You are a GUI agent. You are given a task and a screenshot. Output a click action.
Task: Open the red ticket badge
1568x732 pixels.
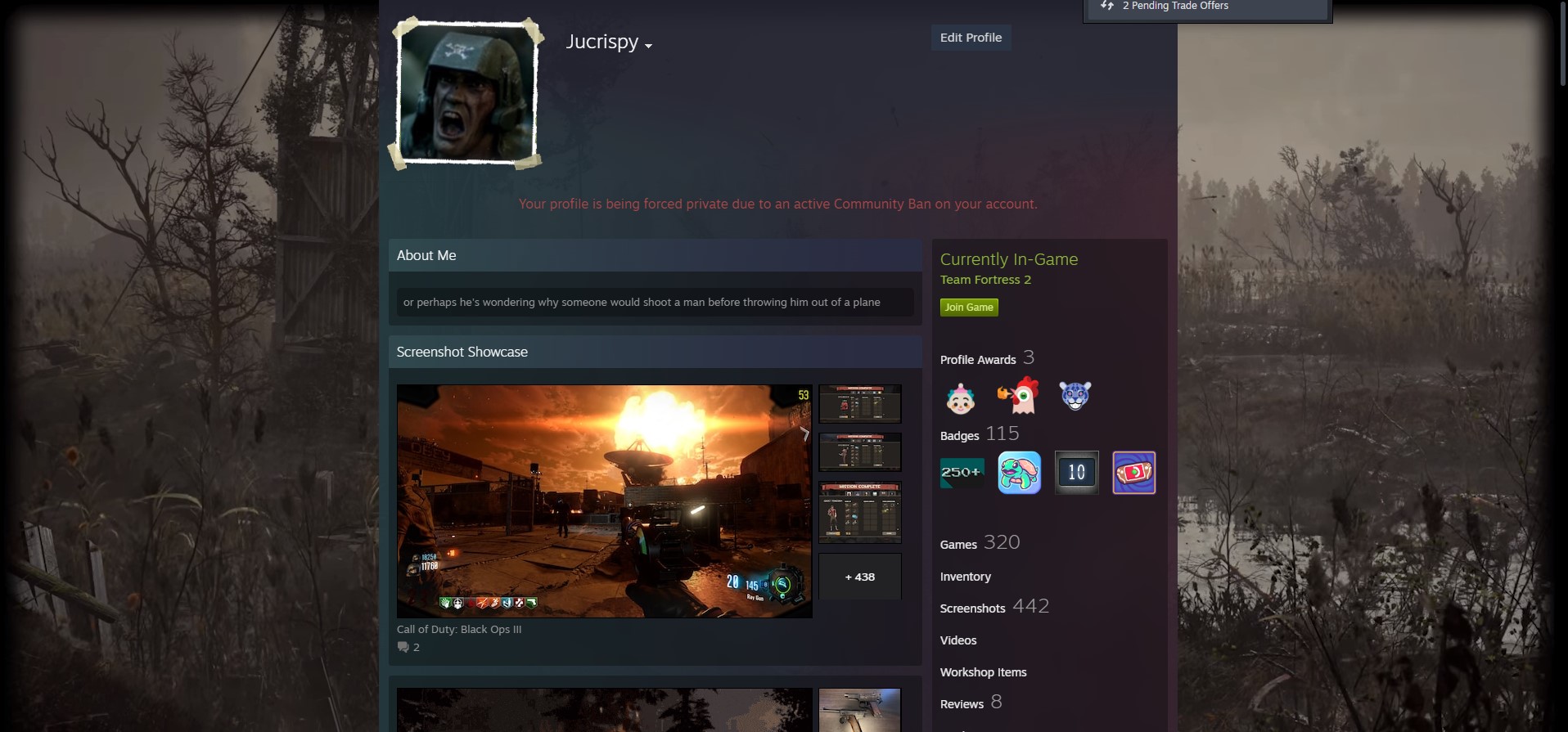pyautogui.click(x=1134, y=473)
